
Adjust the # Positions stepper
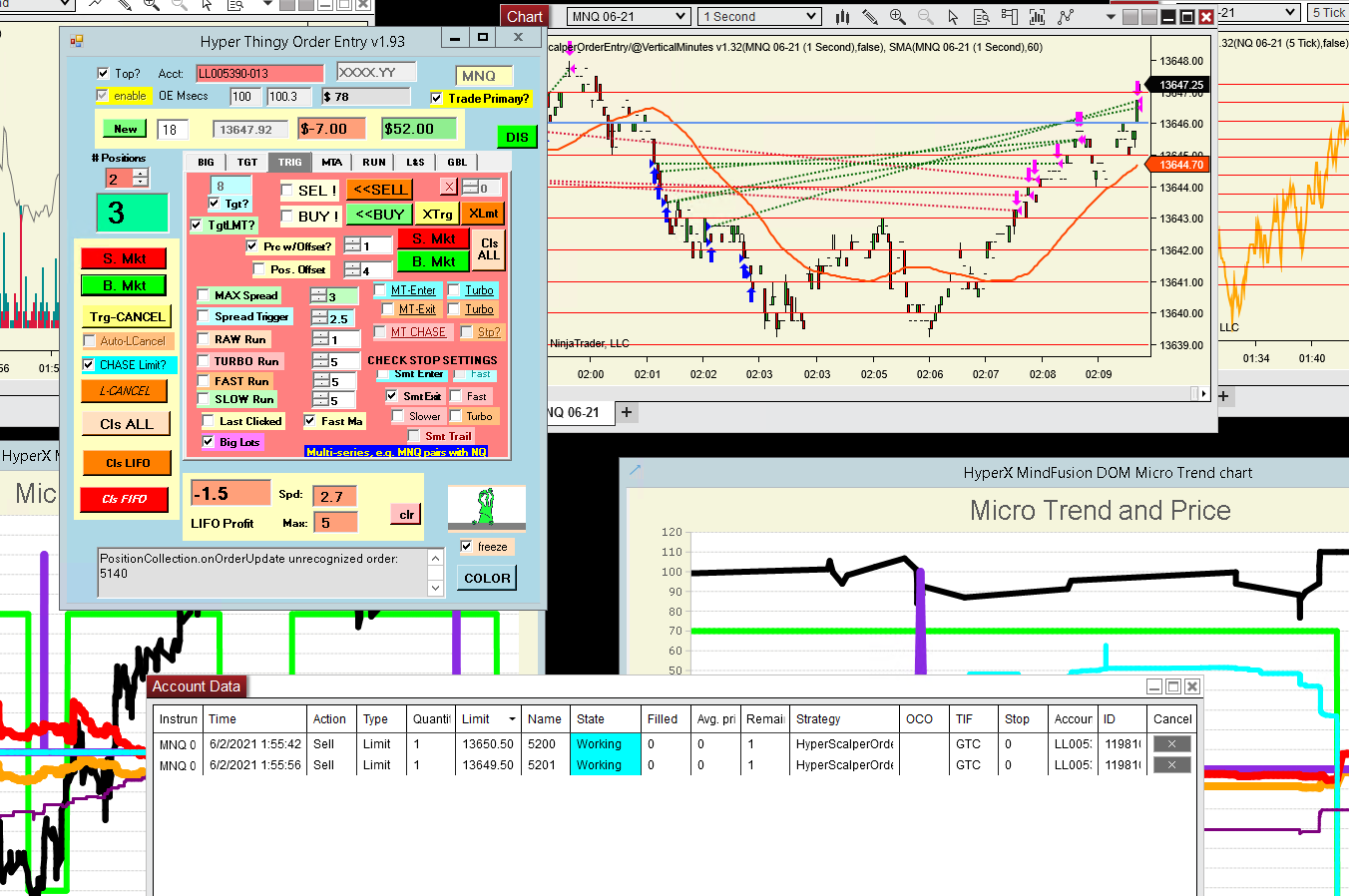pyautogui.click(x=141, y=178)
